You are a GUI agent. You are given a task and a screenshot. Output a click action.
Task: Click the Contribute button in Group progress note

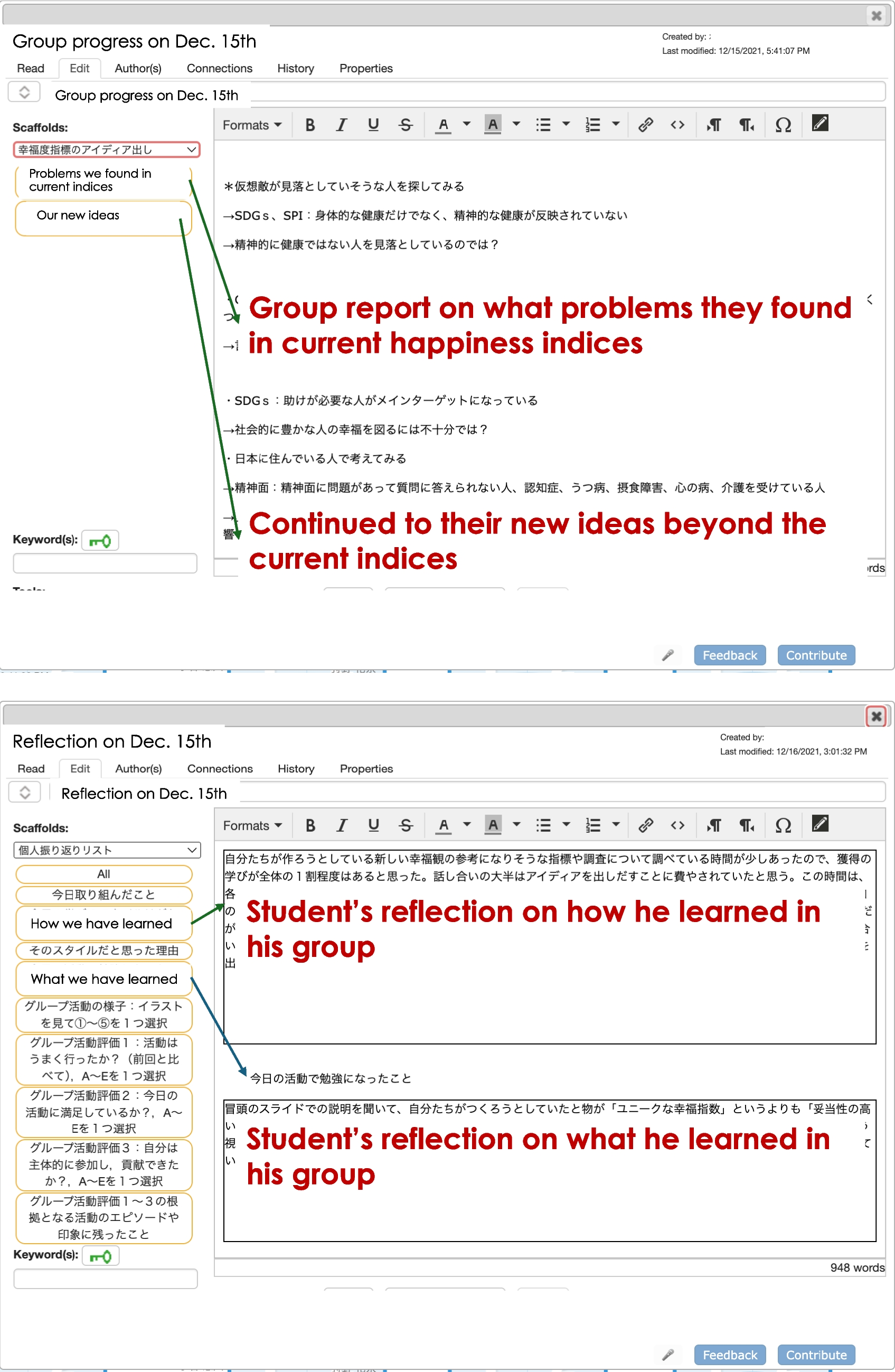(x=815, y=655)
